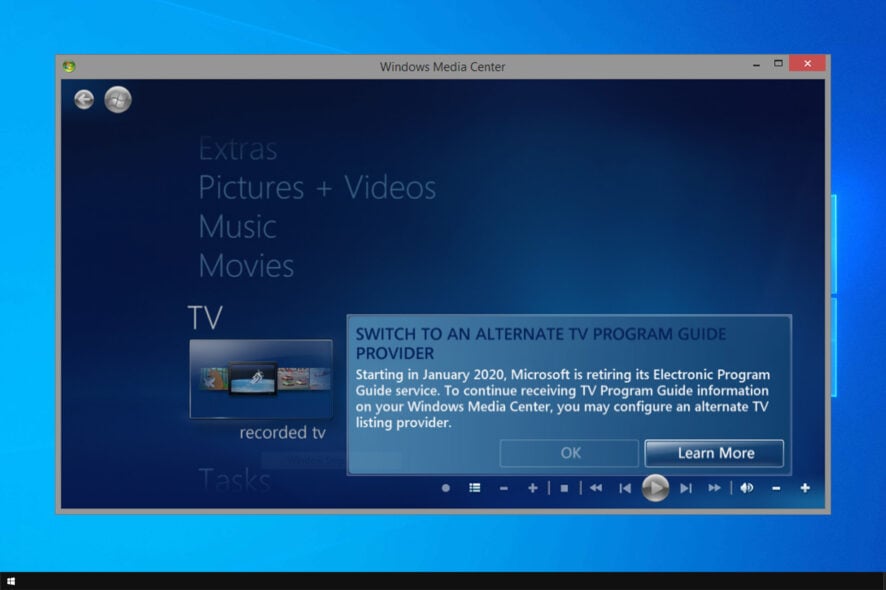Maximize the Windows Media Center window
Viewport: 886px width, 590px height.
pos(778,63)
